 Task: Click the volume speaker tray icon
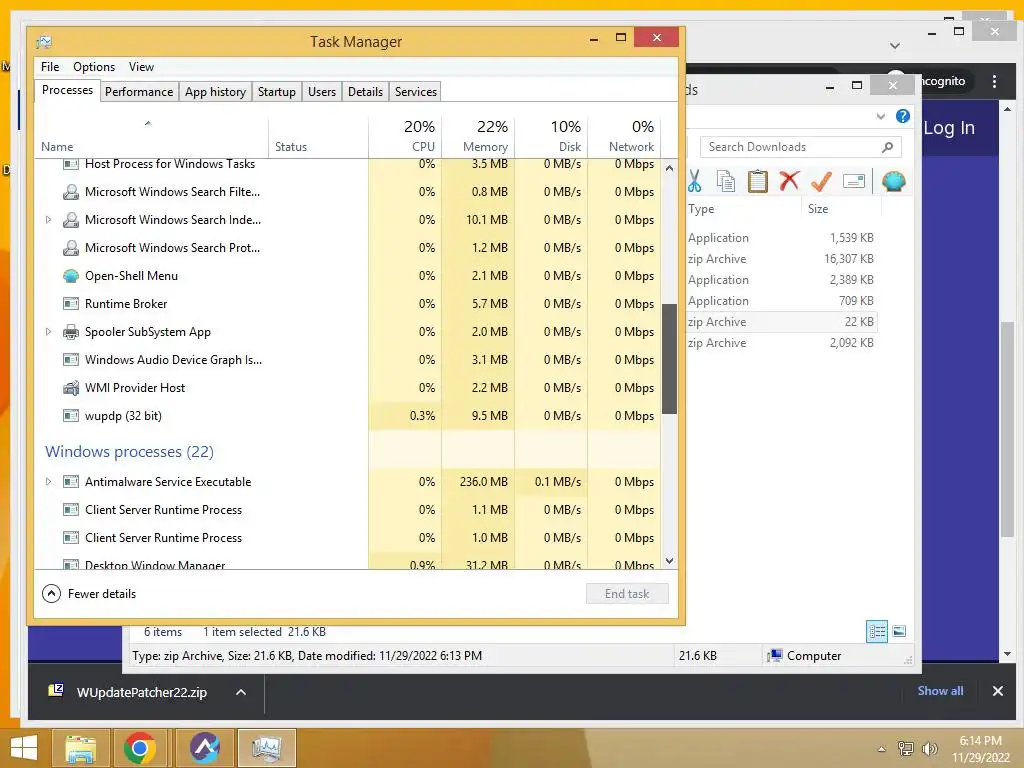click(x=929, y=748)
